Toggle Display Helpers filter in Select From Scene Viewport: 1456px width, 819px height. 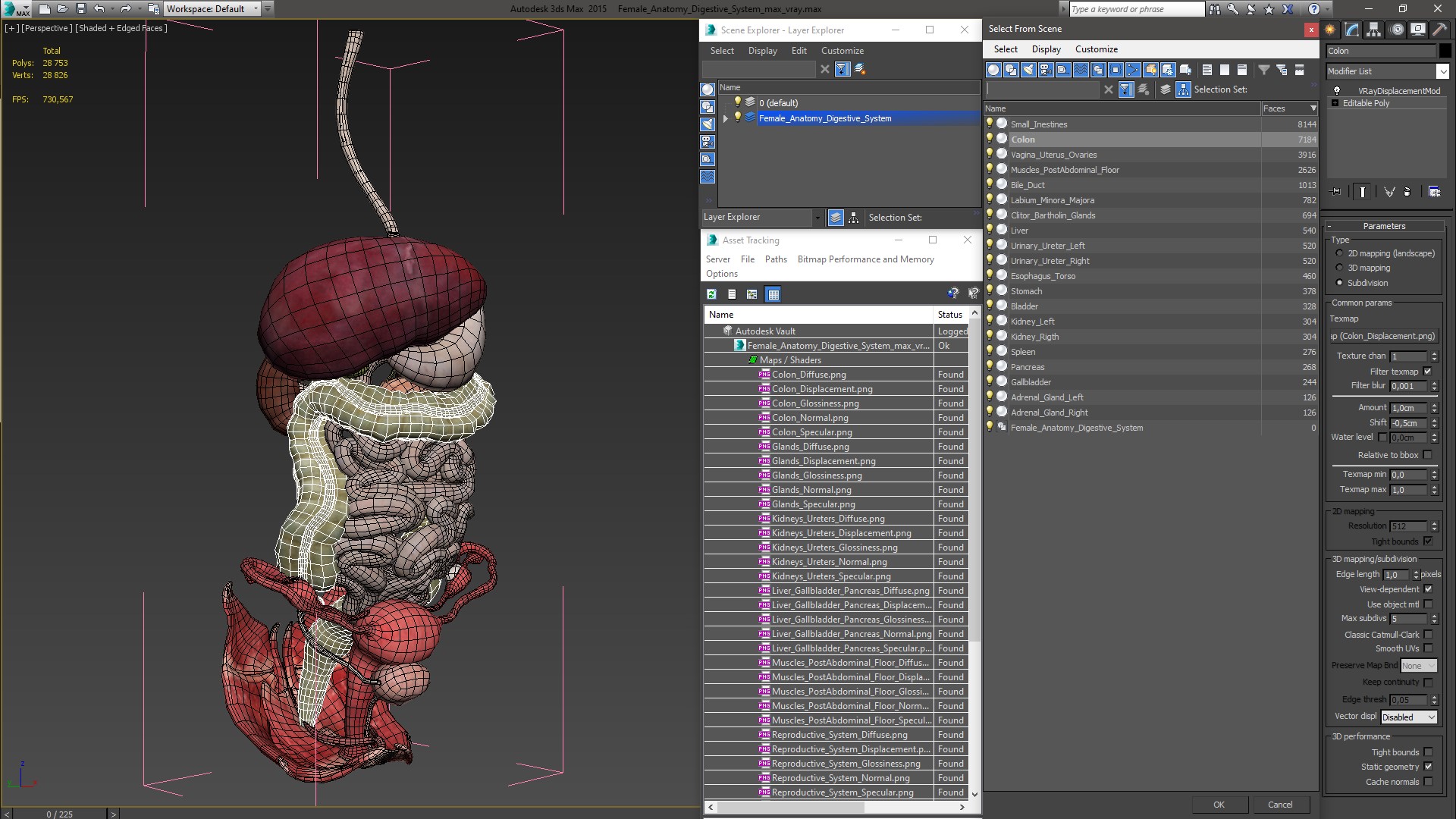click(x=1063, y=70)
